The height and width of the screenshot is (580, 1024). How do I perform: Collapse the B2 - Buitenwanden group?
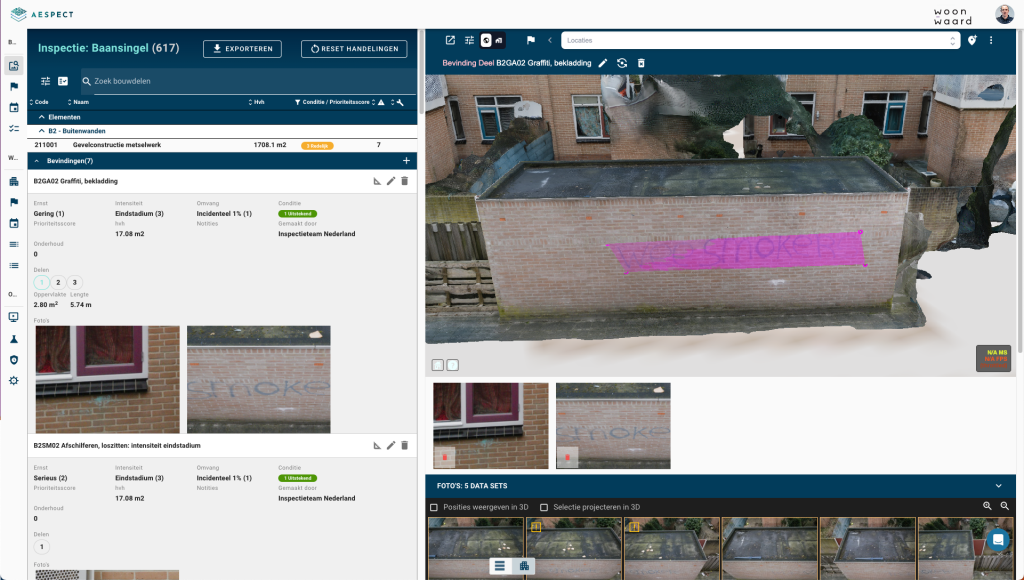42,131
